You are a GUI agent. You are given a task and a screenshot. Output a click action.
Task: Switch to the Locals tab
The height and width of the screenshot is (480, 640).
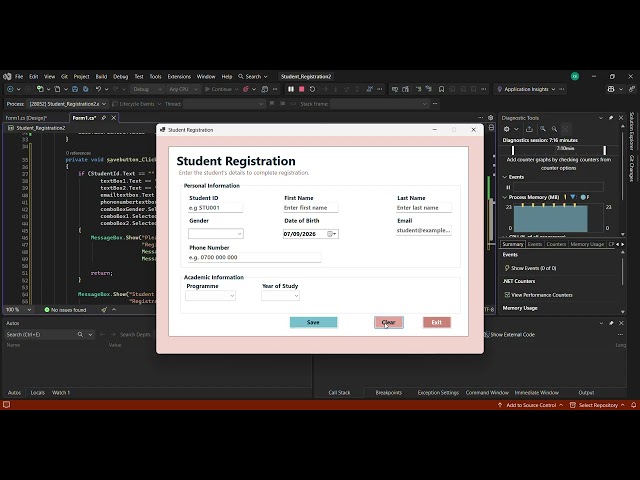coord(38,393)
